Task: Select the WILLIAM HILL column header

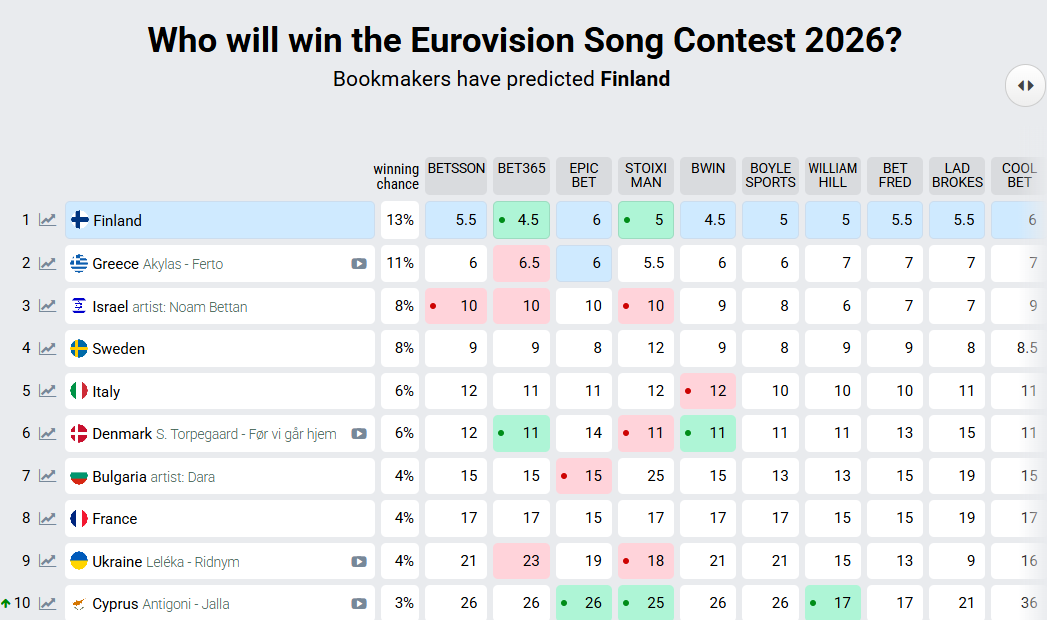Action: (832, 175)
